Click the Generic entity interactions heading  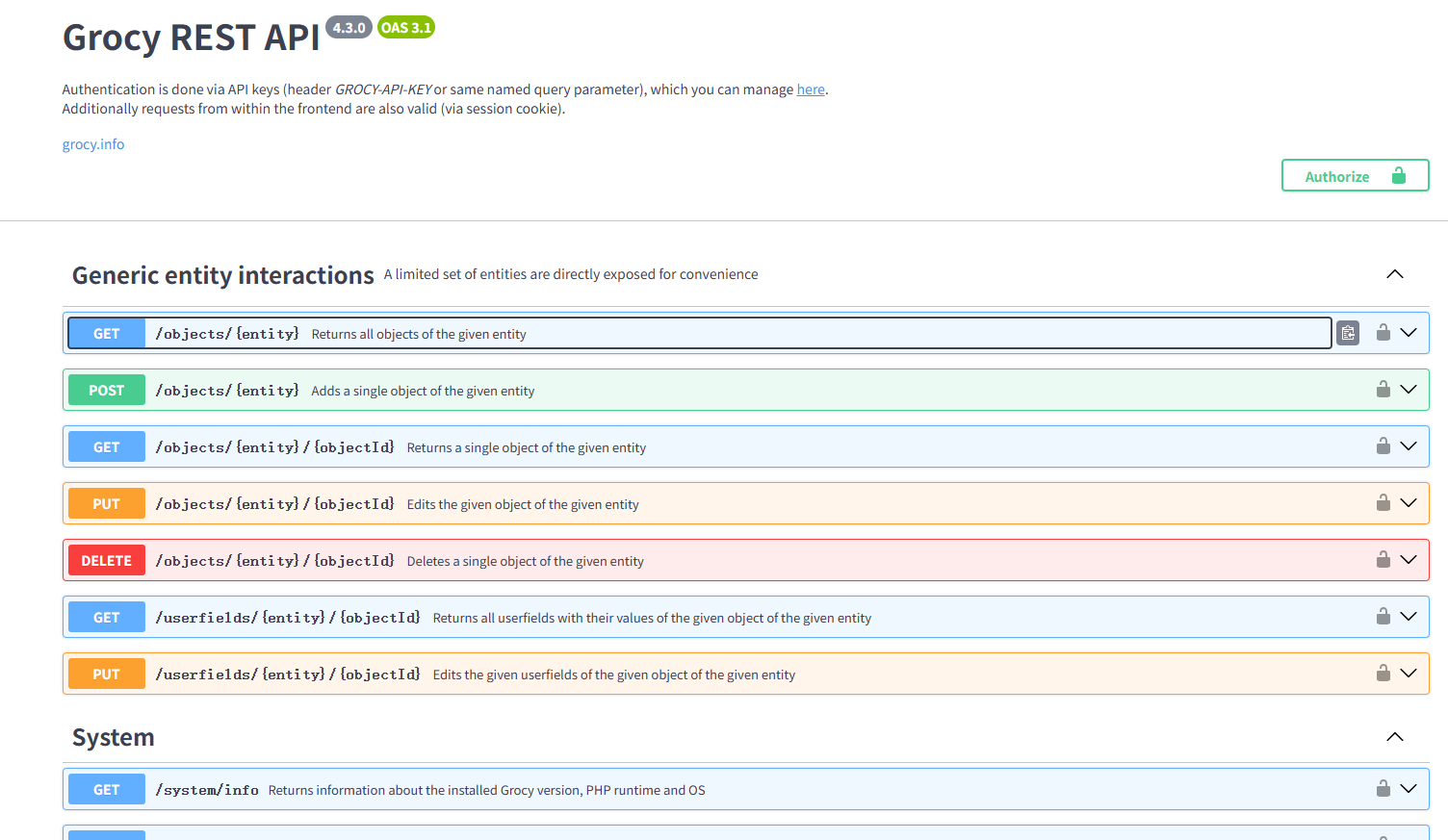(x=223, y=275)
